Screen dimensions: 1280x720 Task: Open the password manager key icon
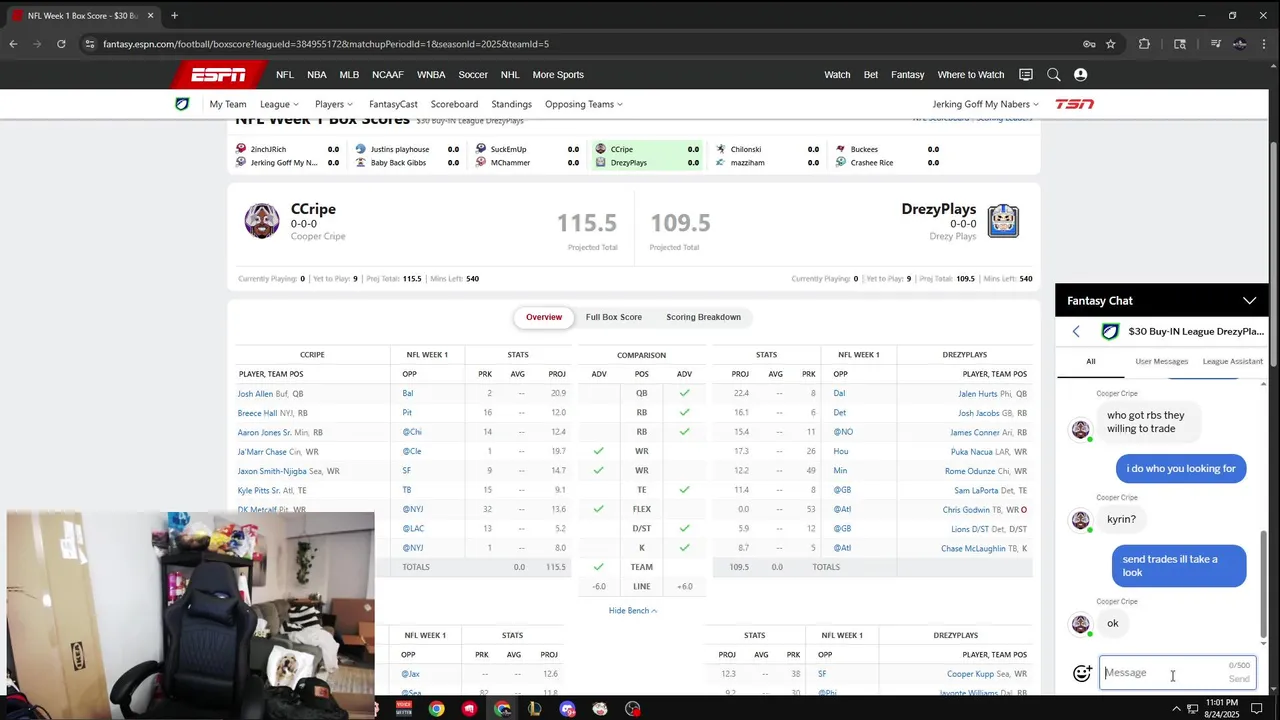click(x=1089, y=44)
